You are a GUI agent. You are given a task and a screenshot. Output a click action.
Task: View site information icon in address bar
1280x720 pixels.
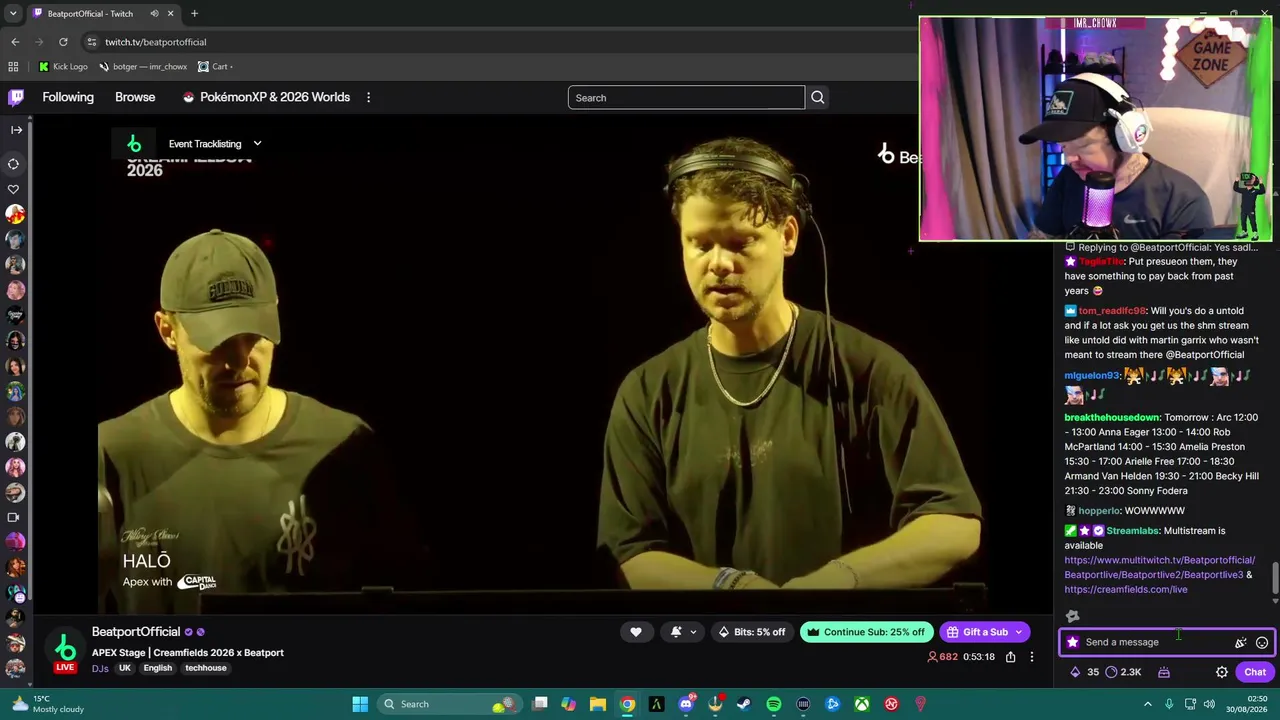coord(91,42)
